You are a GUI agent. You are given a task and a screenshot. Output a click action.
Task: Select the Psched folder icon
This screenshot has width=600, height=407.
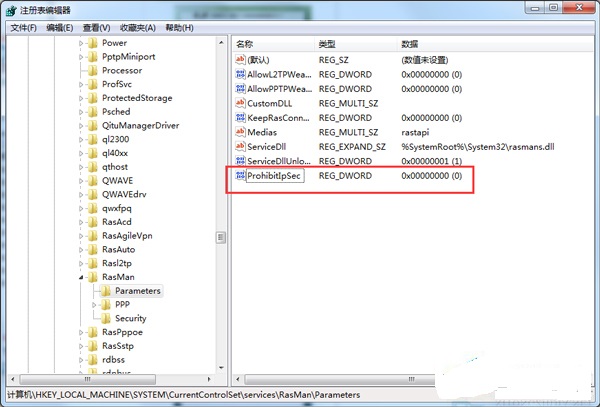click(x=93, y=112)
